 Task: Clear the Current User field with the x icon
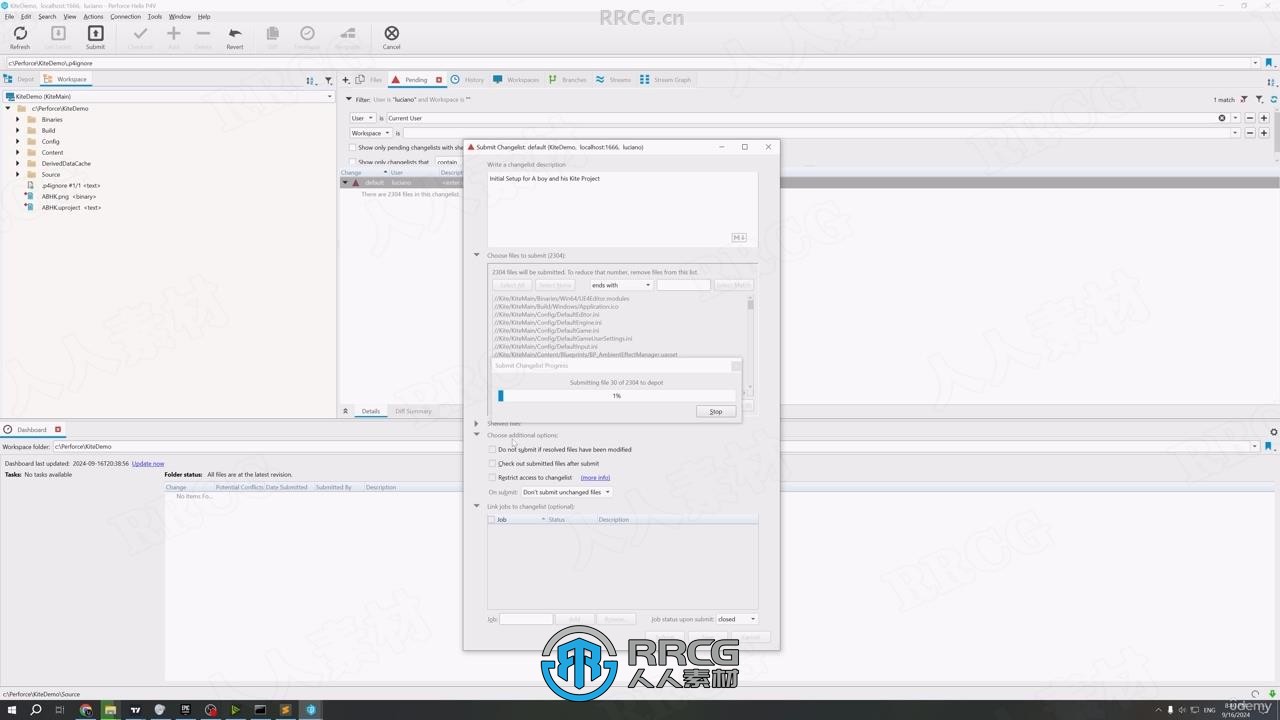(1221, 118)
